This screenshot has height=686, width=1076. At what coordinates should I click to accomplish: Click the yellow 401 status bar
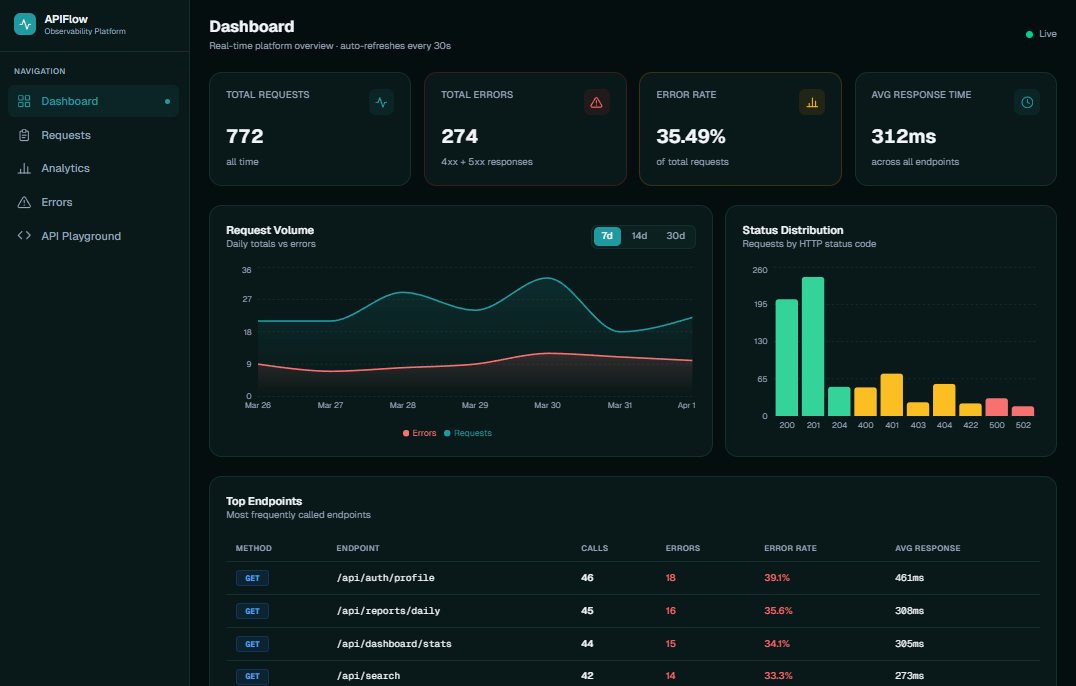[x=891, y=394]
